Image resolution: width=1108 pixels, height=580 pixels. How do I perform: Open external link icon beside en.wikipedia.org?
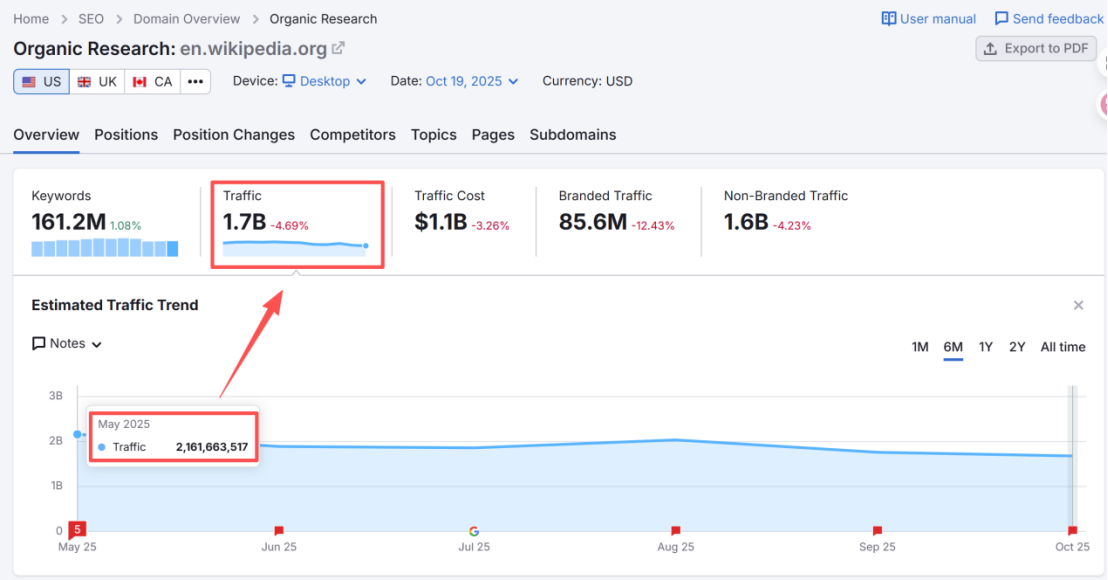[x=339, y=48]
